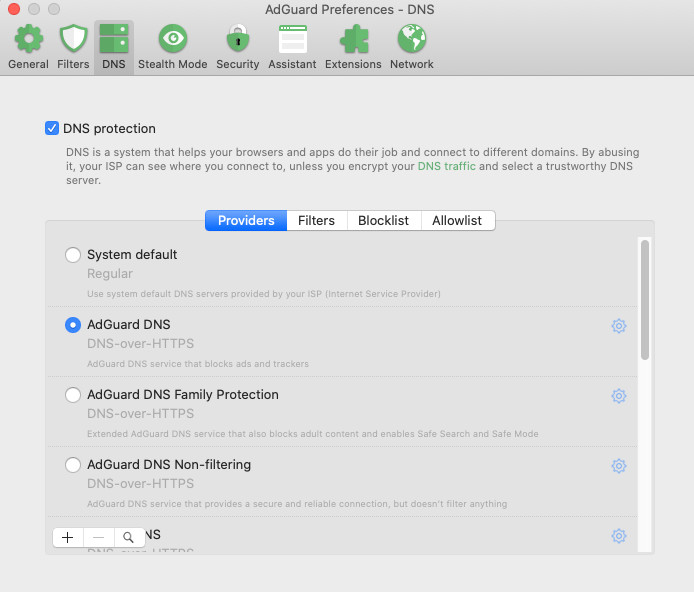The height and width of the screenshot is (592, 694).
Task: Select the AdGuard DNS radio button
Action: (x=73, y=325)
